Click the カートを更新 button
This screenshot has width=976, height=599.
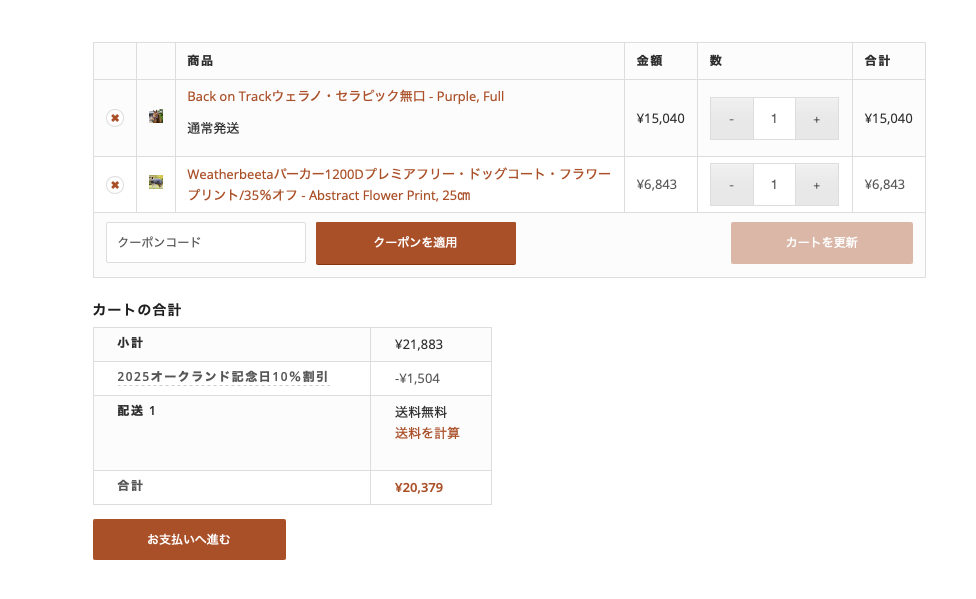[x=821, y=243]
